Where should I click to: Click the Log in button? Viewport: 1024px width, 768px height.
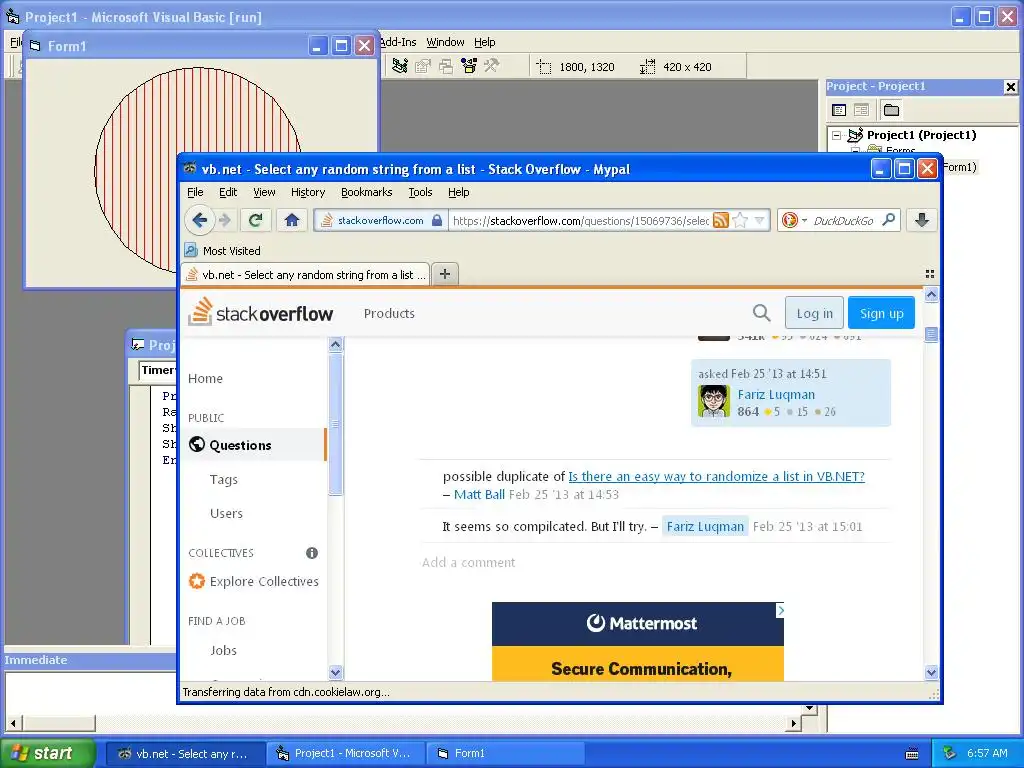pos(814,313)
